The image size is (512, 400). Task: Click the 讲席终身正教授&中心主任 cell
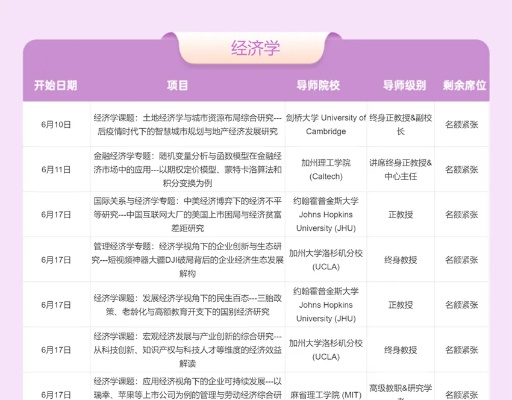pos(401,169)
